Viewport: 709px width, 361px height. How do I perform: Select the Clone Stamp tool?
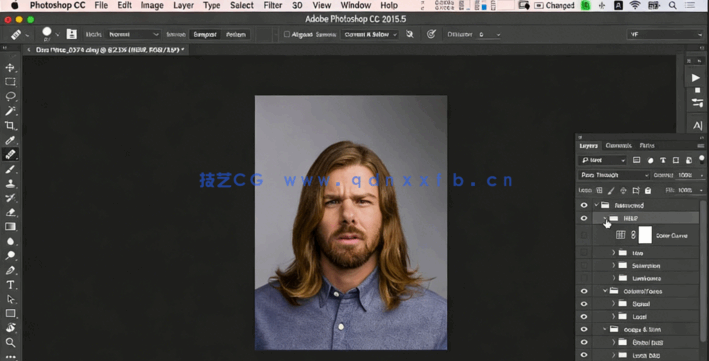(x=10, y=184)
